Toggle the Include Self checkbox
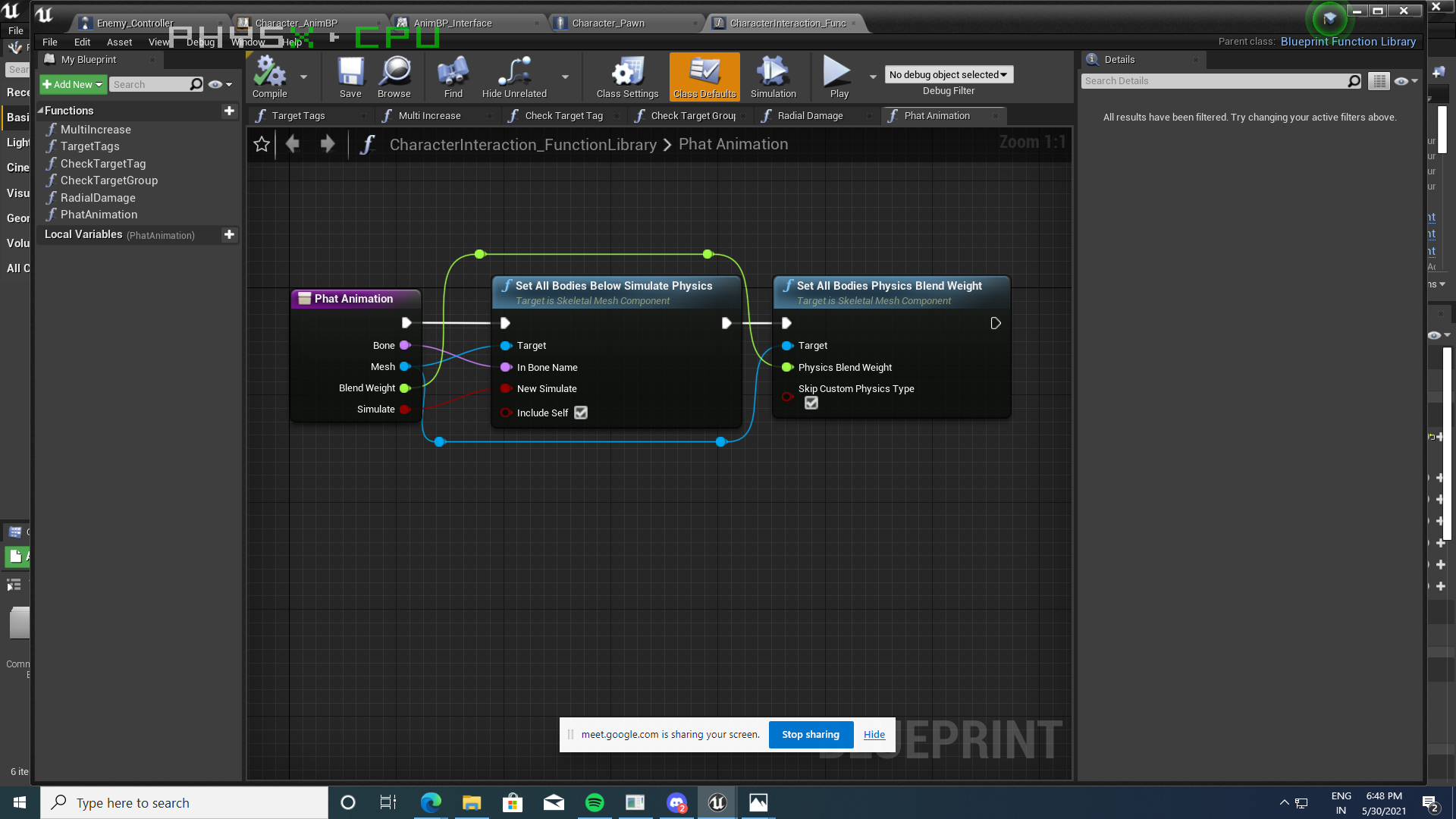 point(581,413)
